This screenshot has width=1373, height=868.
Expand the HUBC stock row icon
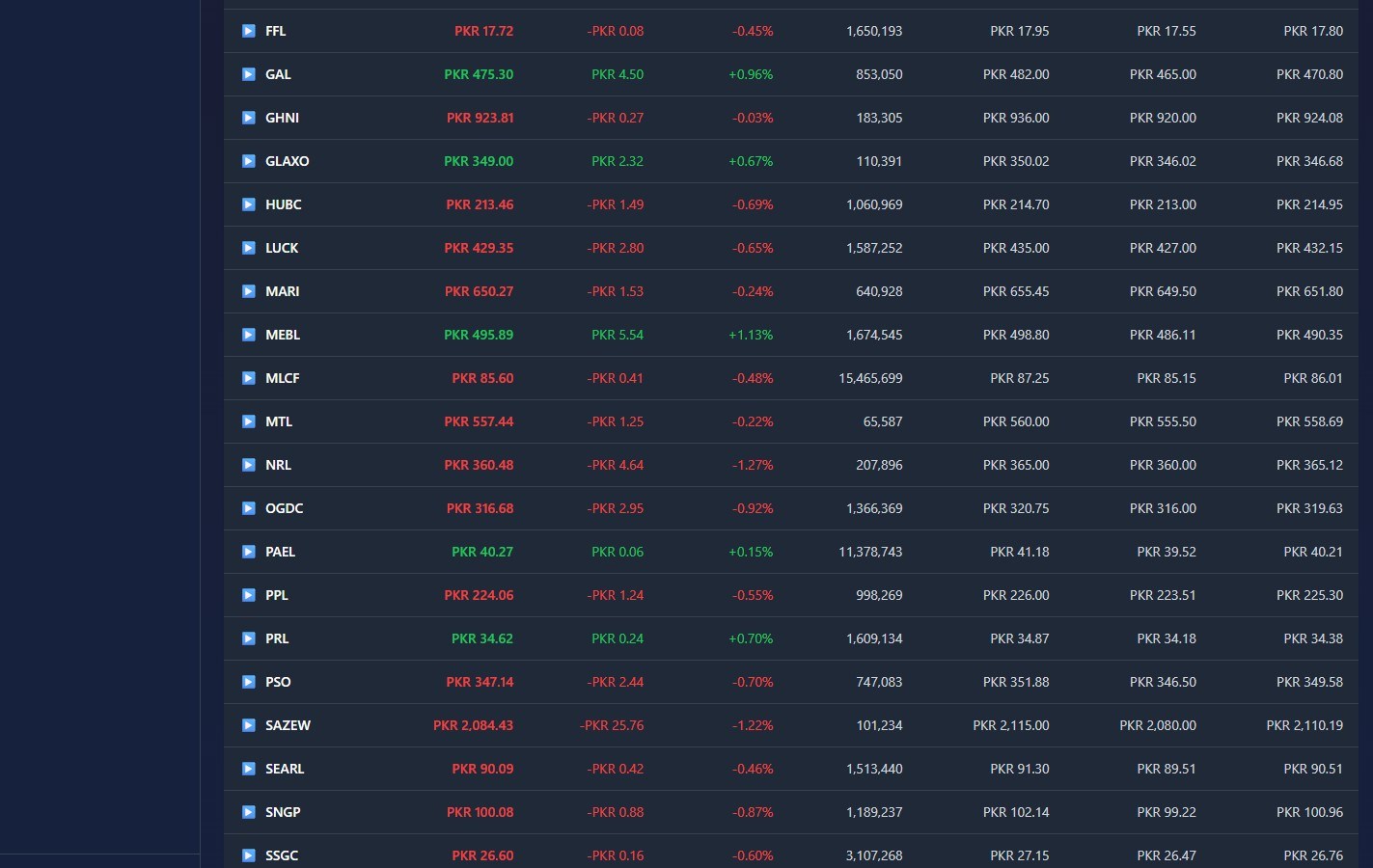pos(248,204)
